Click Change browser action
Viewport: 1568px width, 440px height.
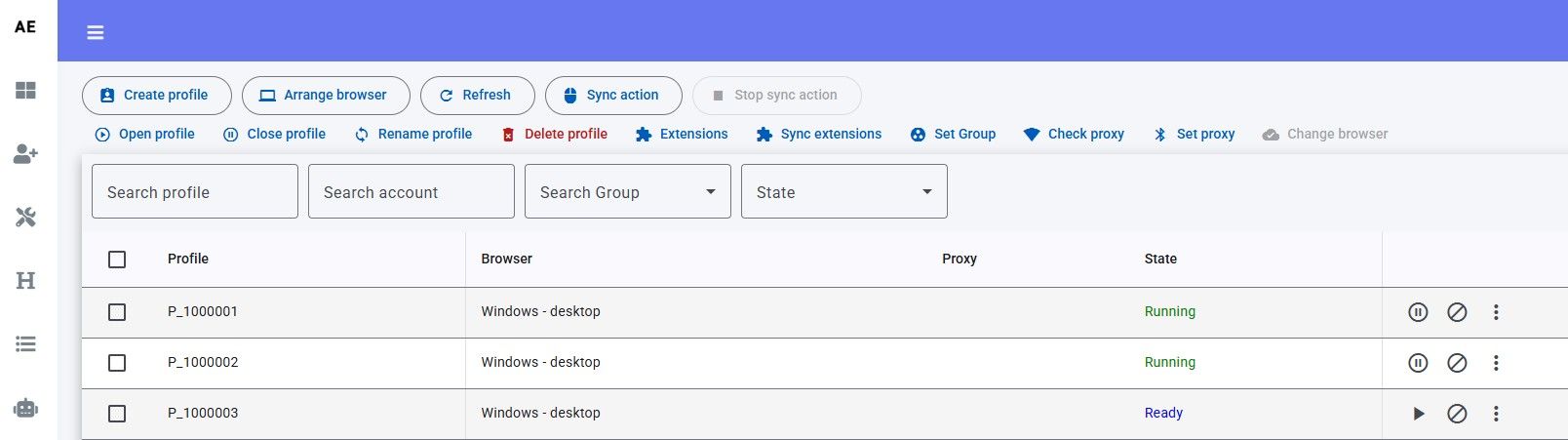pyautogui.click(x=1325, y=135)
